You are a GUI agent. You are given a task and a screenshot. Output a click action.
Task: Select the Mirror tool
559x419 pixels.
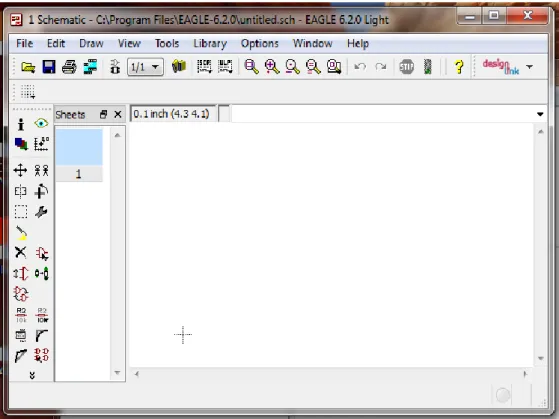click(x=21, y=191)
